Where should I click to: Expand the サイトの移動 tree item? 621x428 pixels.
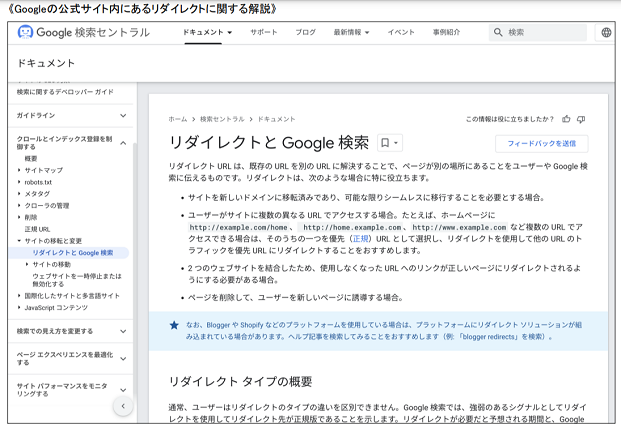27,264
